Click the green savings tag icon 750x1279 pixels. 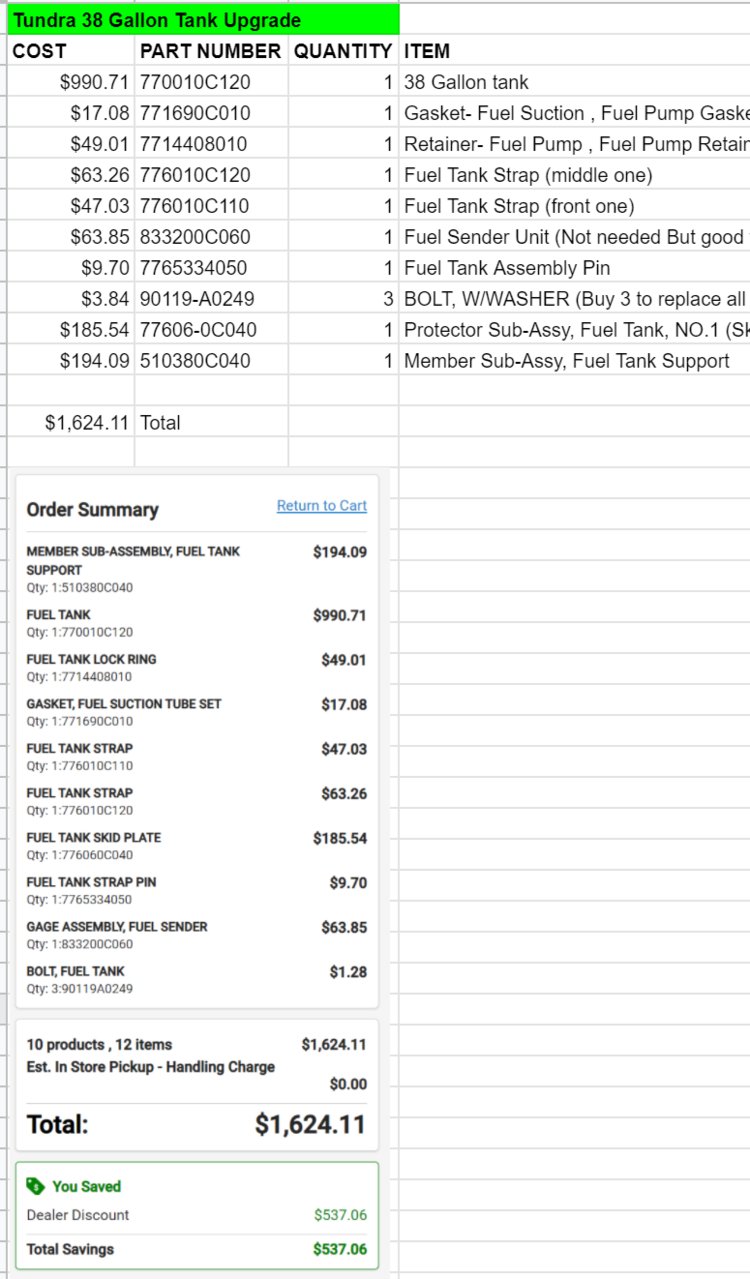click(36, 1186)
